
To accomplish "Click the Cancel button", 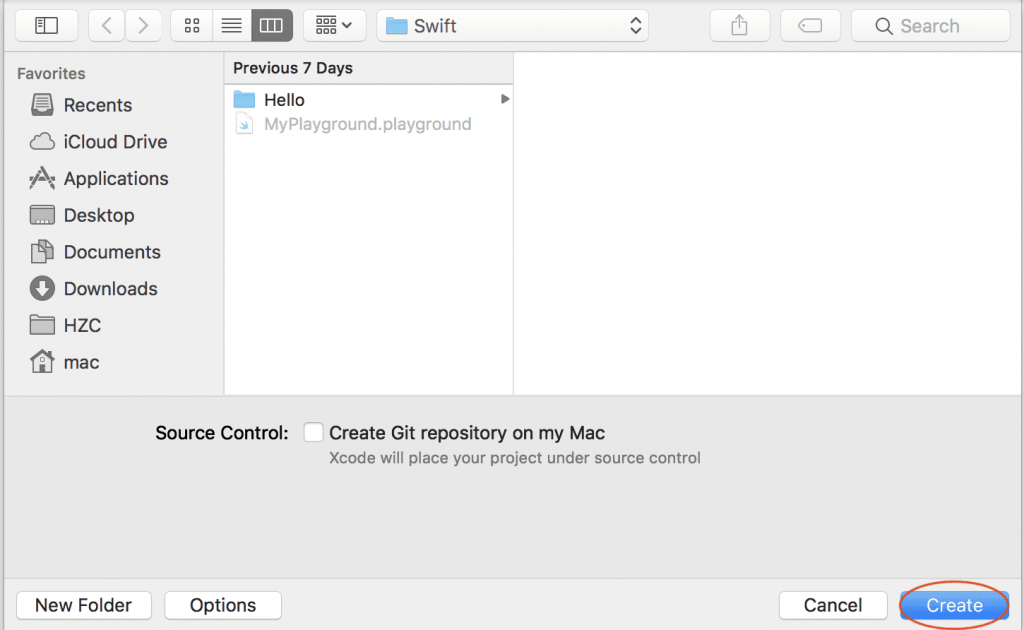I will [x=832, y=605].
